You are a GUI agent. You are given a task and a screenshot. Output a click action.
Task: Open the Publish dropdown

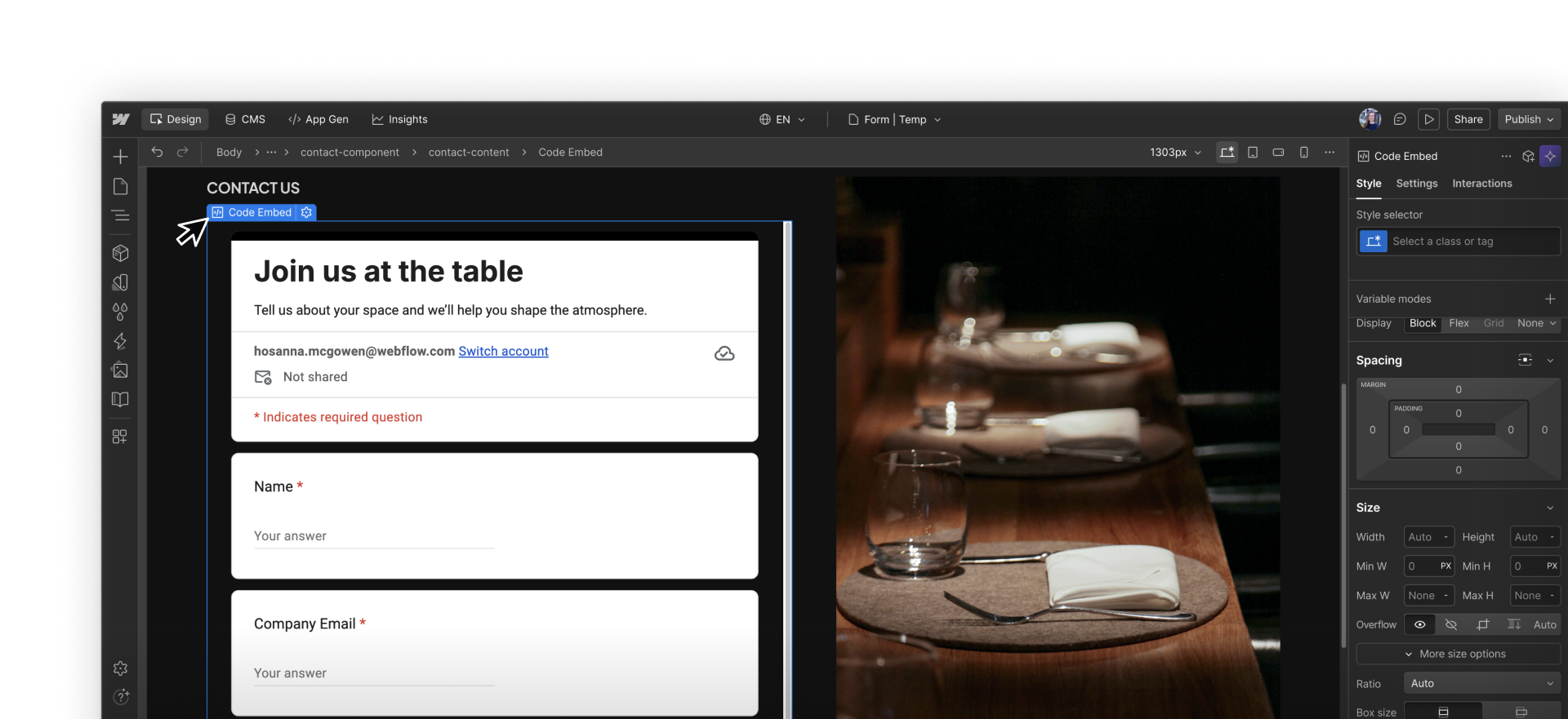[x=1529, y=119]
